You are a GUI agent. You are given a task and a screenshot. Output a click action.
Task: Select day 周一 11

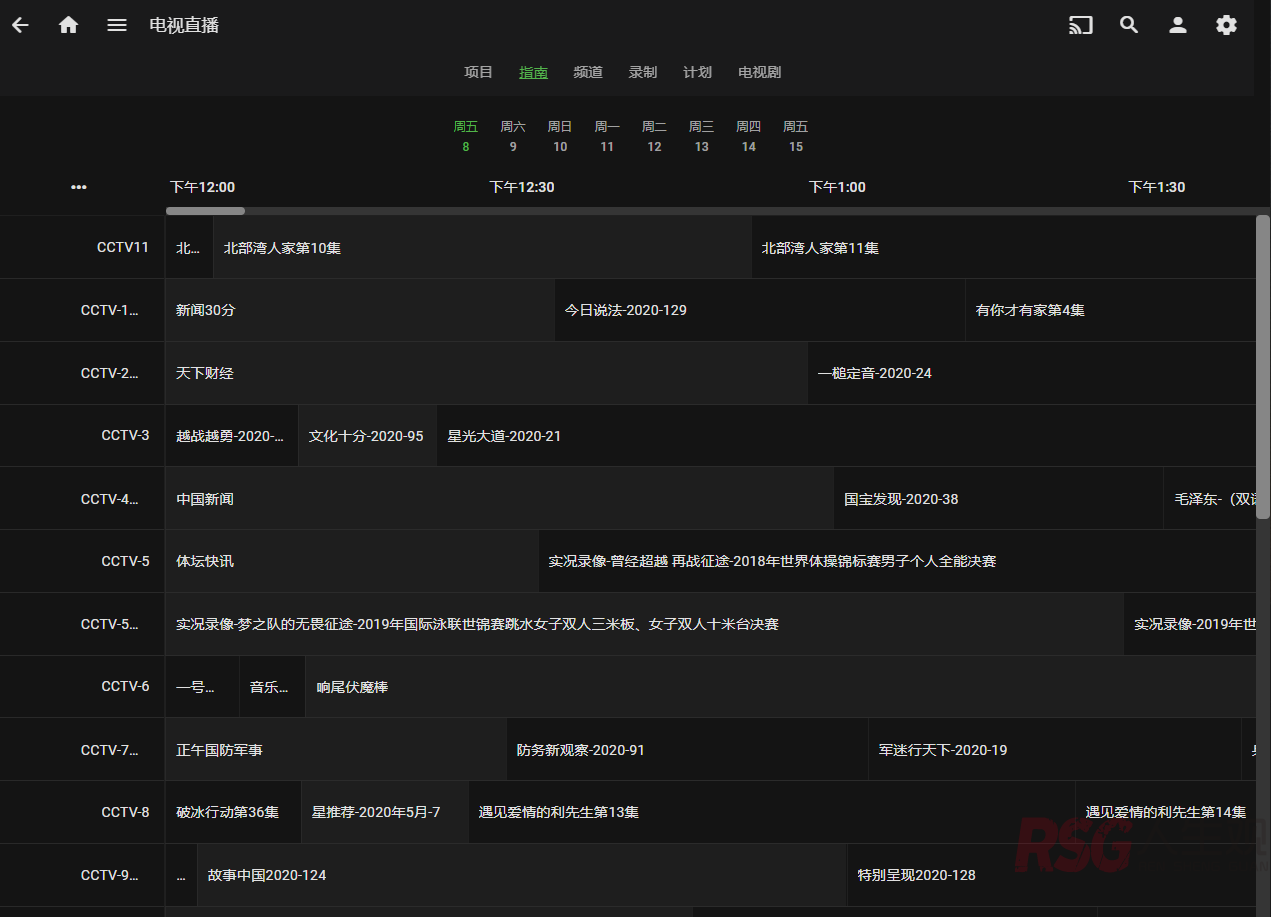pos(607,136)
